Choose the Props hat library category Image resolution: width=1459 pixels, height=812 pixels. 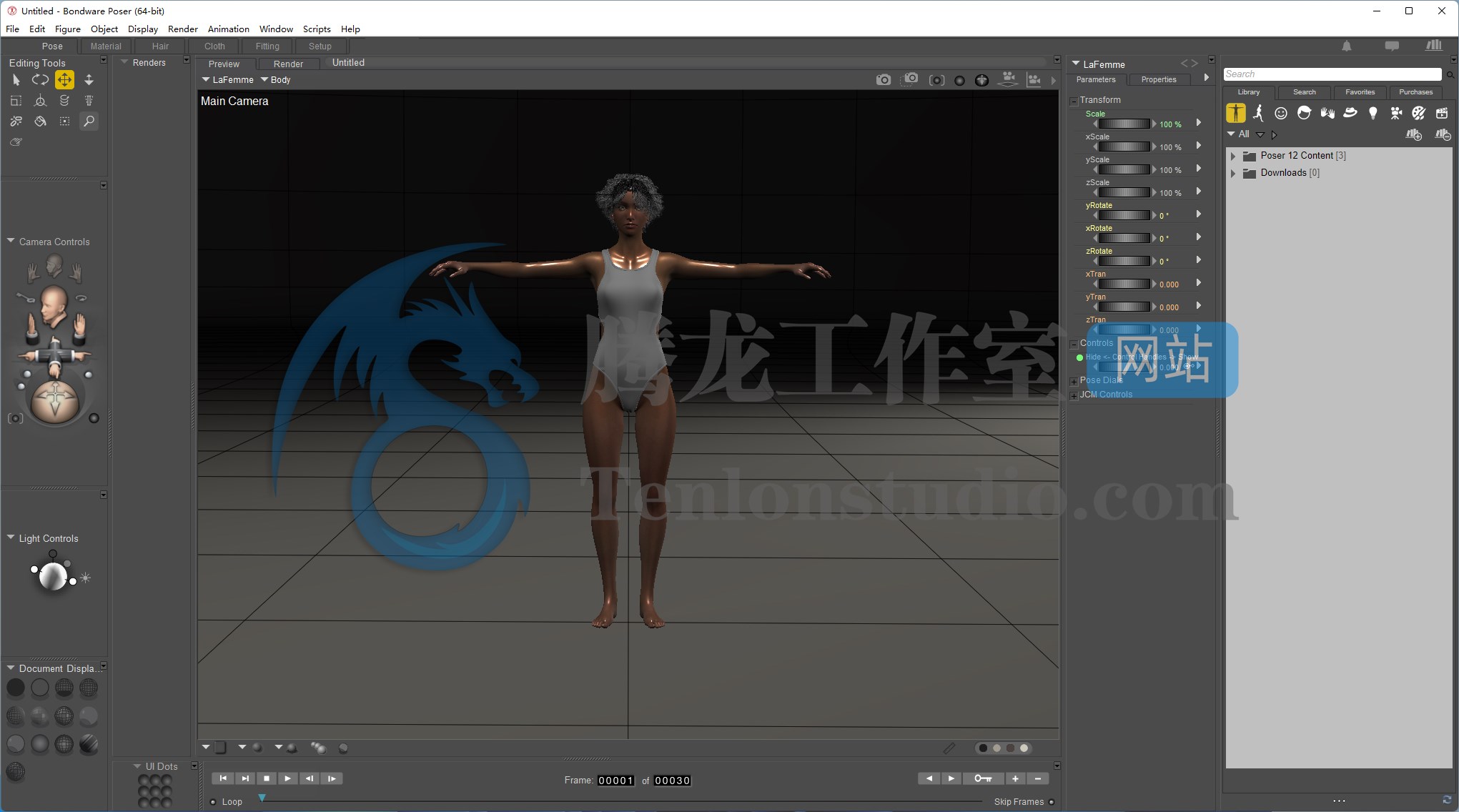click(x=1350, y=113)
